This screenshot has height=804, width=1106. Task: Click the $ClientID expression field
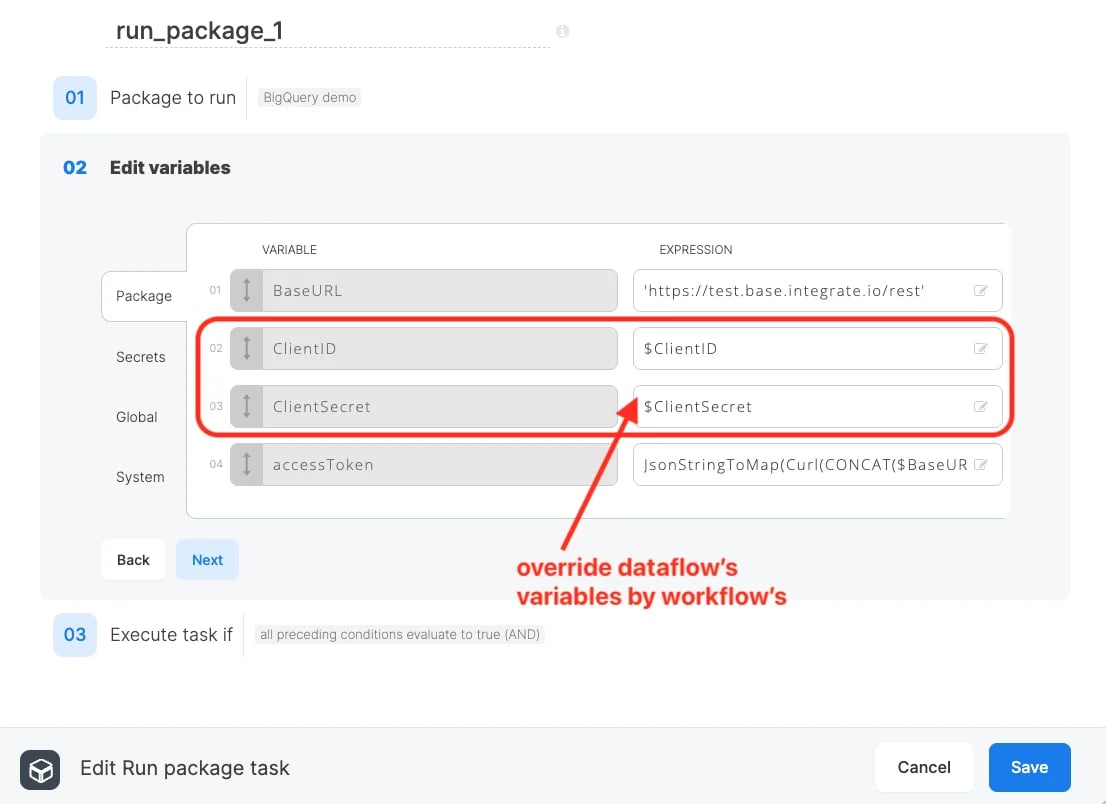pyautogui.click(x=818, y=348)
